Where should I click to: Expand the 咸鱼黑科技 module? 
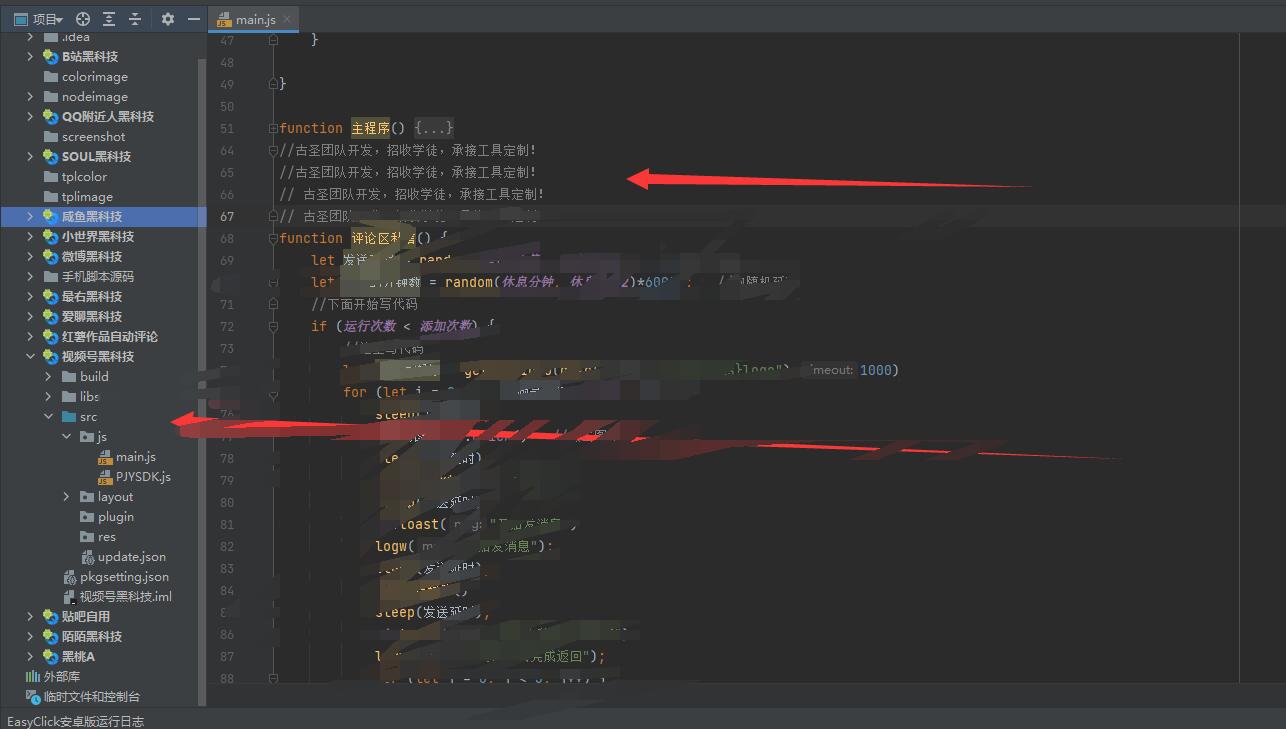[x=30, y=217]
